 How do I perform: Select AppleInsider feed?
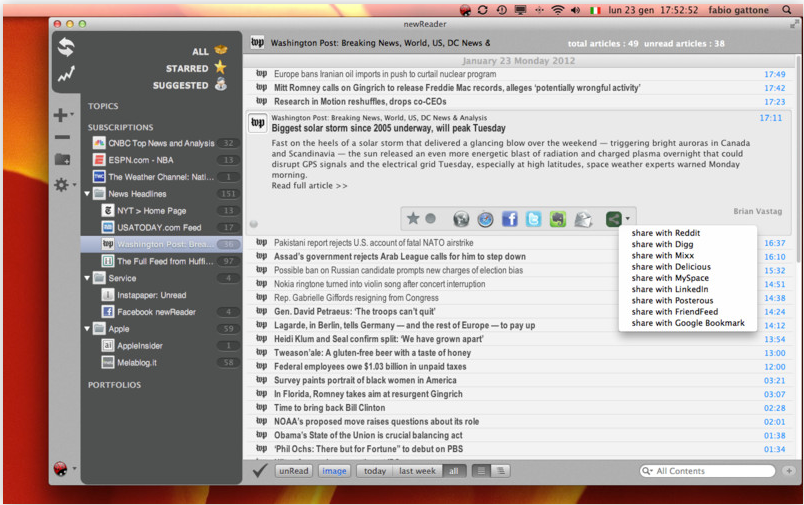(161, 346)
